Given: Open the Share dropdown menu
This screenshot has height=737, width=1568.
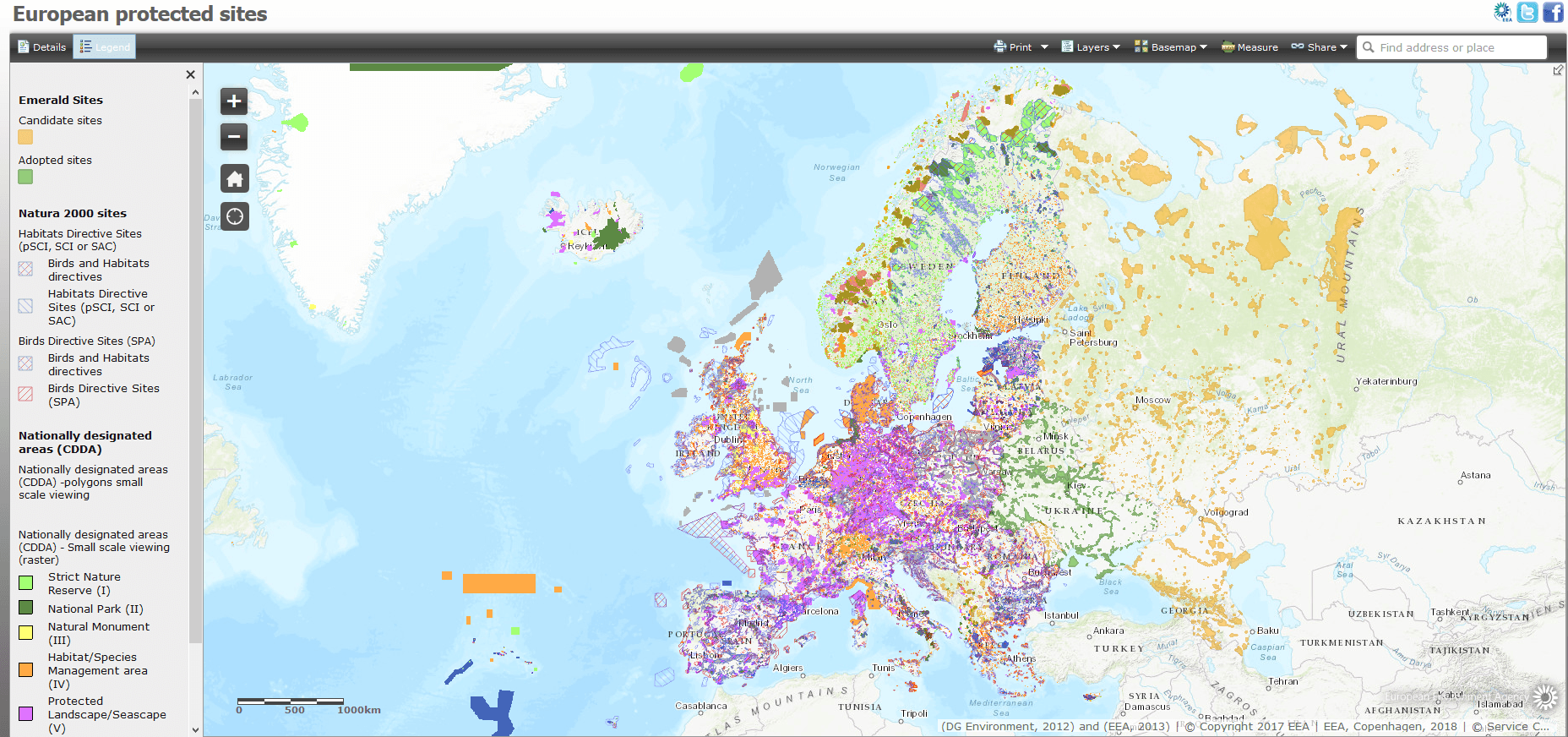Looking at the screenshot, I should 1320,47.
